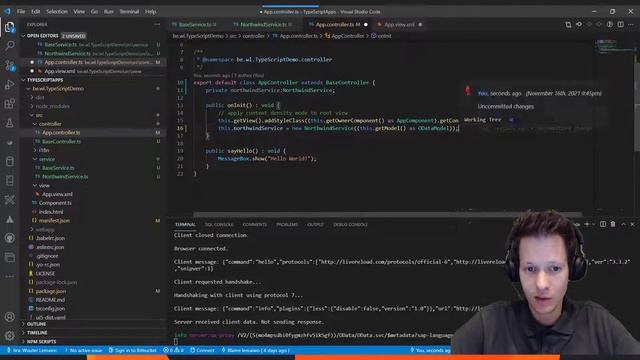Open BaseController.ts in the file tree
This screenshot has width=640, height=360.
pyautogui.click(x=61, y=142)
